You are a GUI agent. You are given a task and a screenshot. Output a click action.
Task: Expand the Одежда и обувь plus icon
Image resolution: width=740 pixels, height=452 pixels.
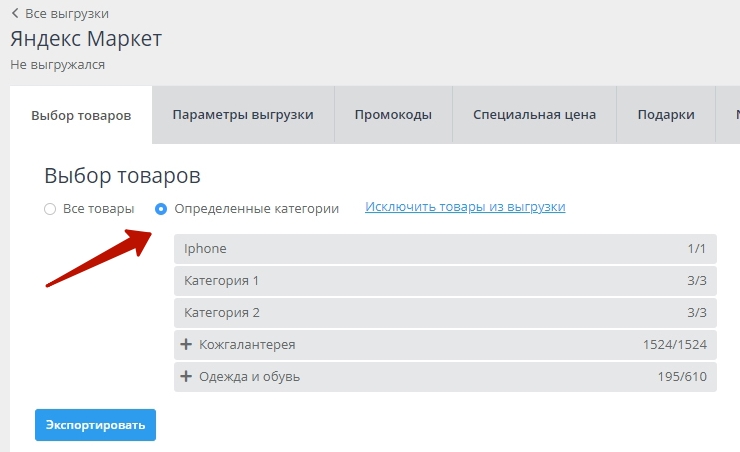click(x=186, y=377)
